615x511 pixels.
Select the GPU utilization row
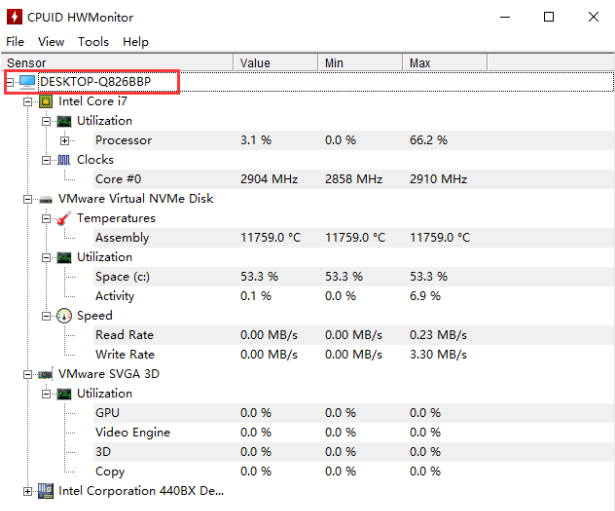[x=354, y=413]
